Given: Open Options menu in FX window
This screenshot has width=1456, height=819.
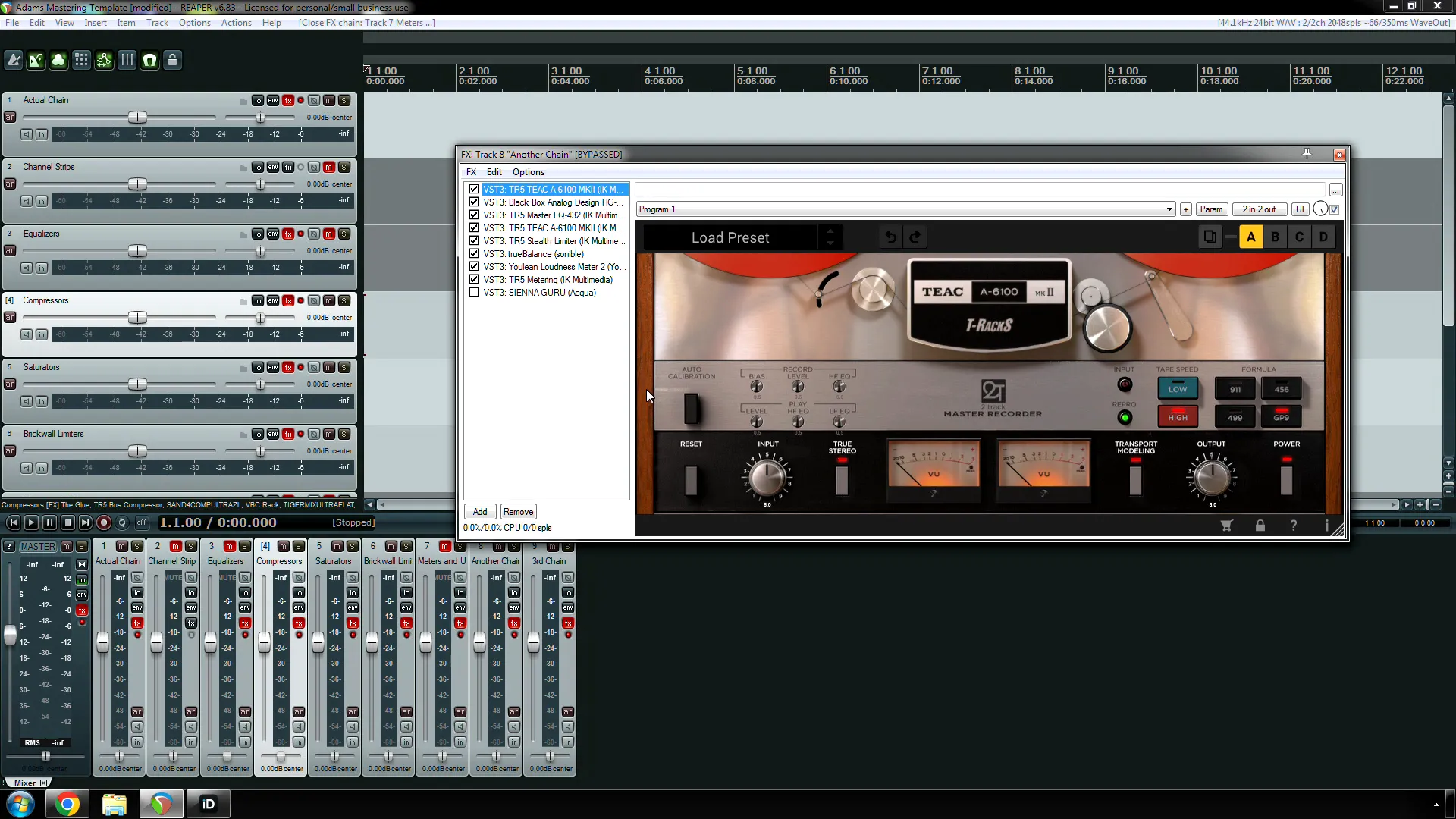Looking at the screenshot, I should 529,172.
